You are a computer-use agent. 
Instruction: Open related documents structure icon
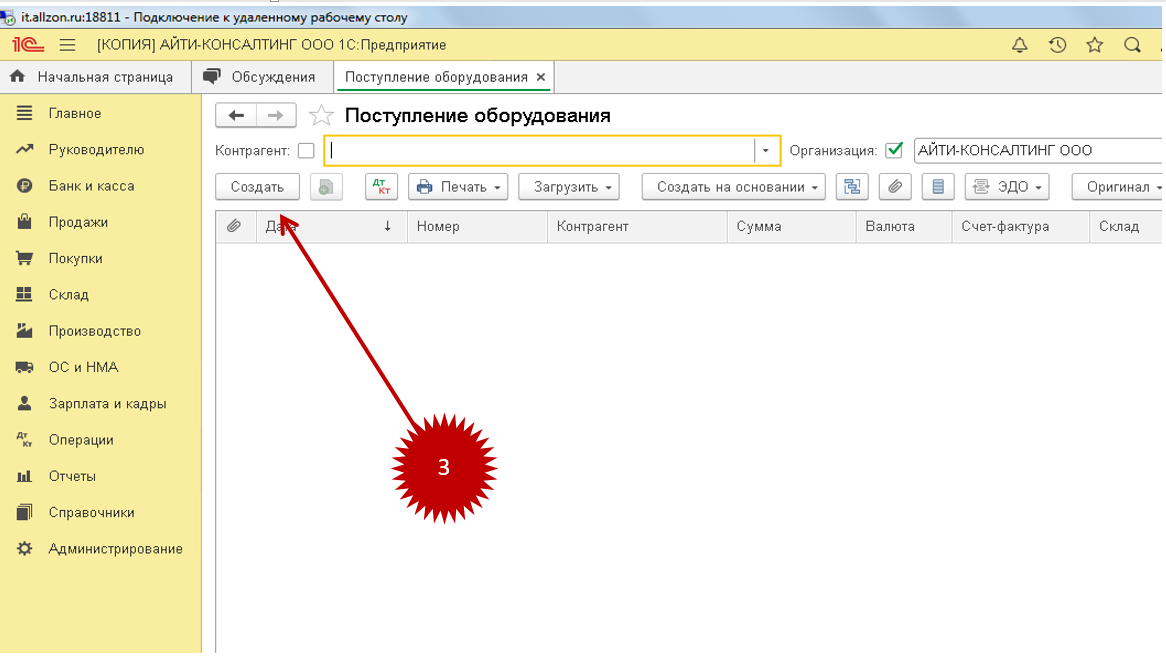pyautogui.click(x=852, y=187)
